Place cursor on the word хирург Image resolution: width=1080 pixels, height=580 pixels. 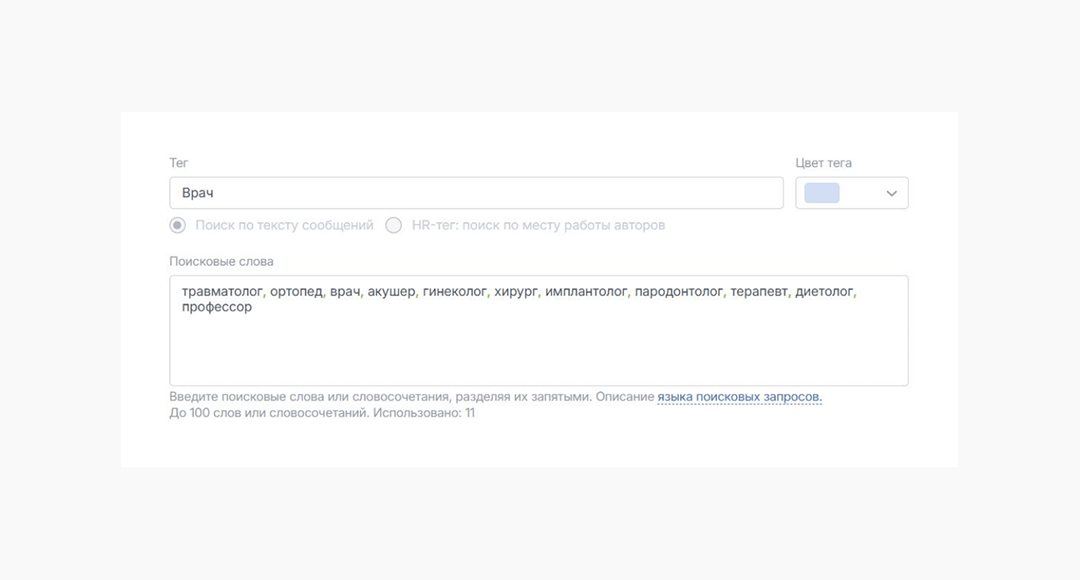click(x=516, y=291)
